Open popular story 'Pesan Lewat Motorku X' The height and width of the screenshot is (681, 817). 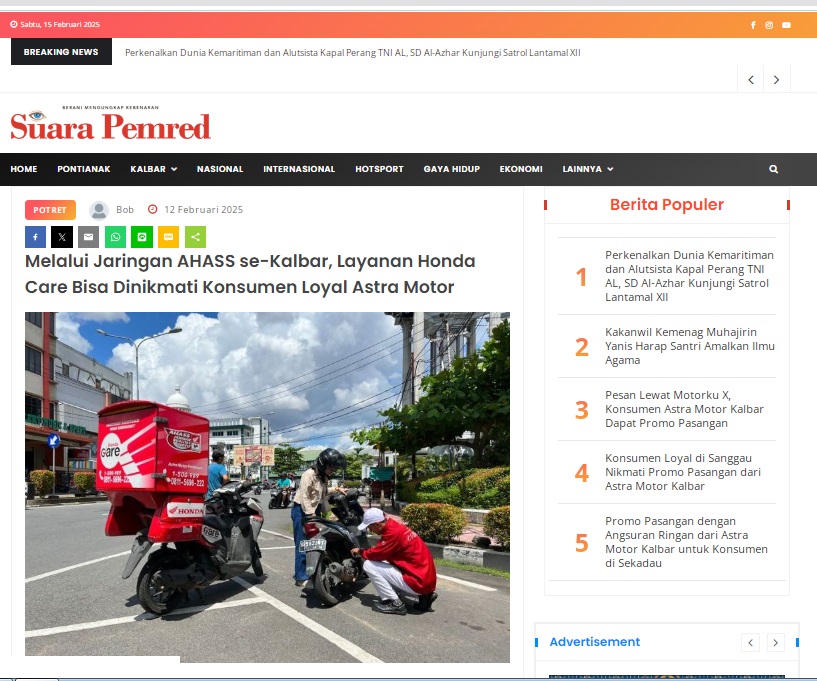(x=684, y=409)
